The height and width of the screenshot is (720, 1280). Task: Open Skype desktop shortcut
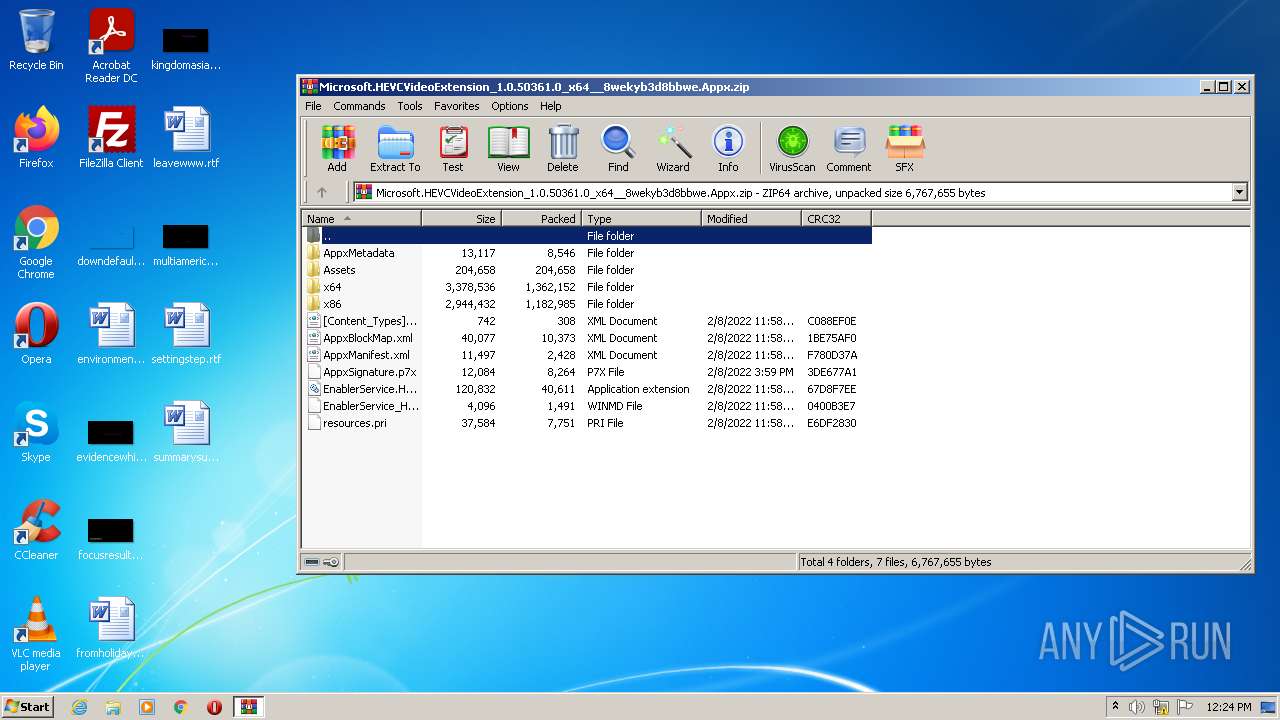pyautogui.click(x=36, y=432)
